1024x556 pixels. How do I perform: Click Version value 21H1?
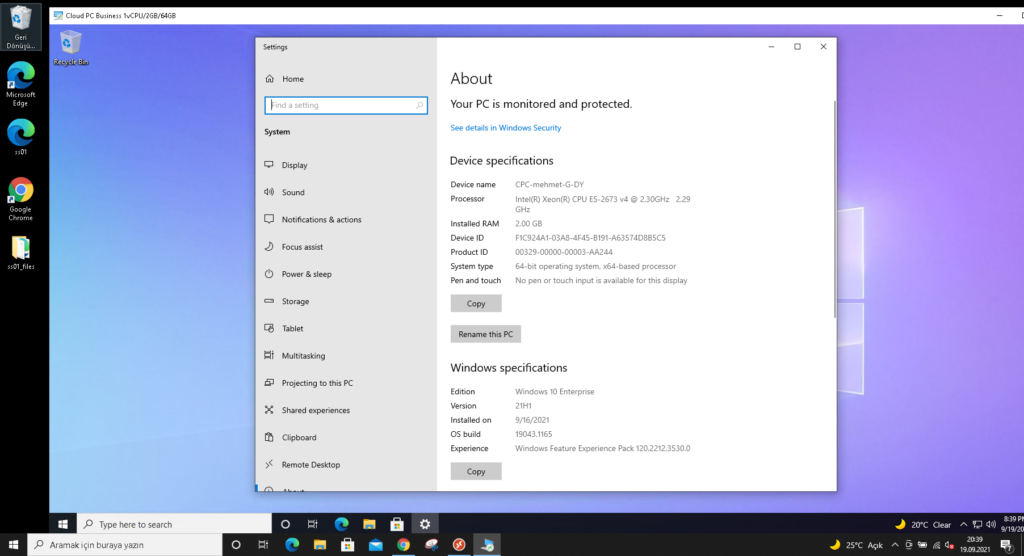[x=523, y=406]
